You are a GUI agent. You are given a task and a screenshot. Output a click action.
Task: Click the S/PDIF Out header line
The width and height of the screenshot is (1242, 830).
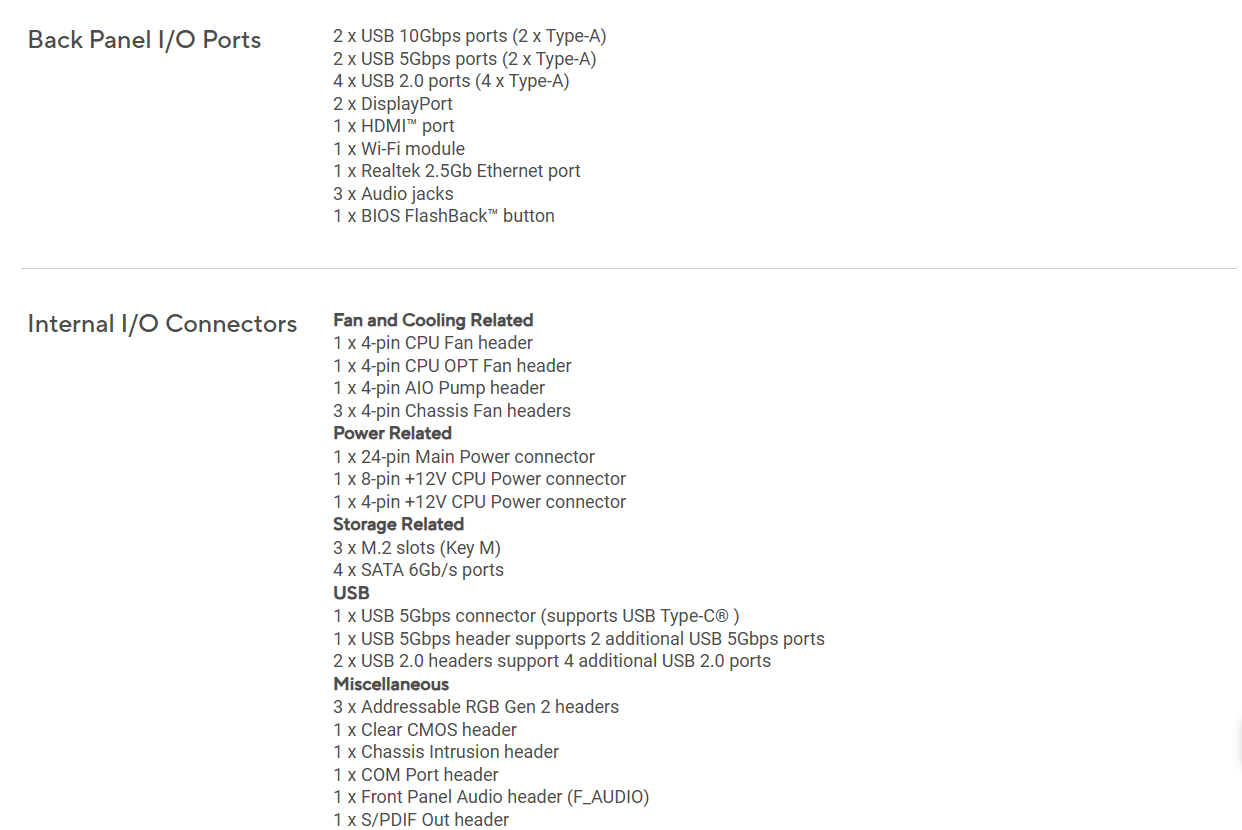tap(421, 820)
